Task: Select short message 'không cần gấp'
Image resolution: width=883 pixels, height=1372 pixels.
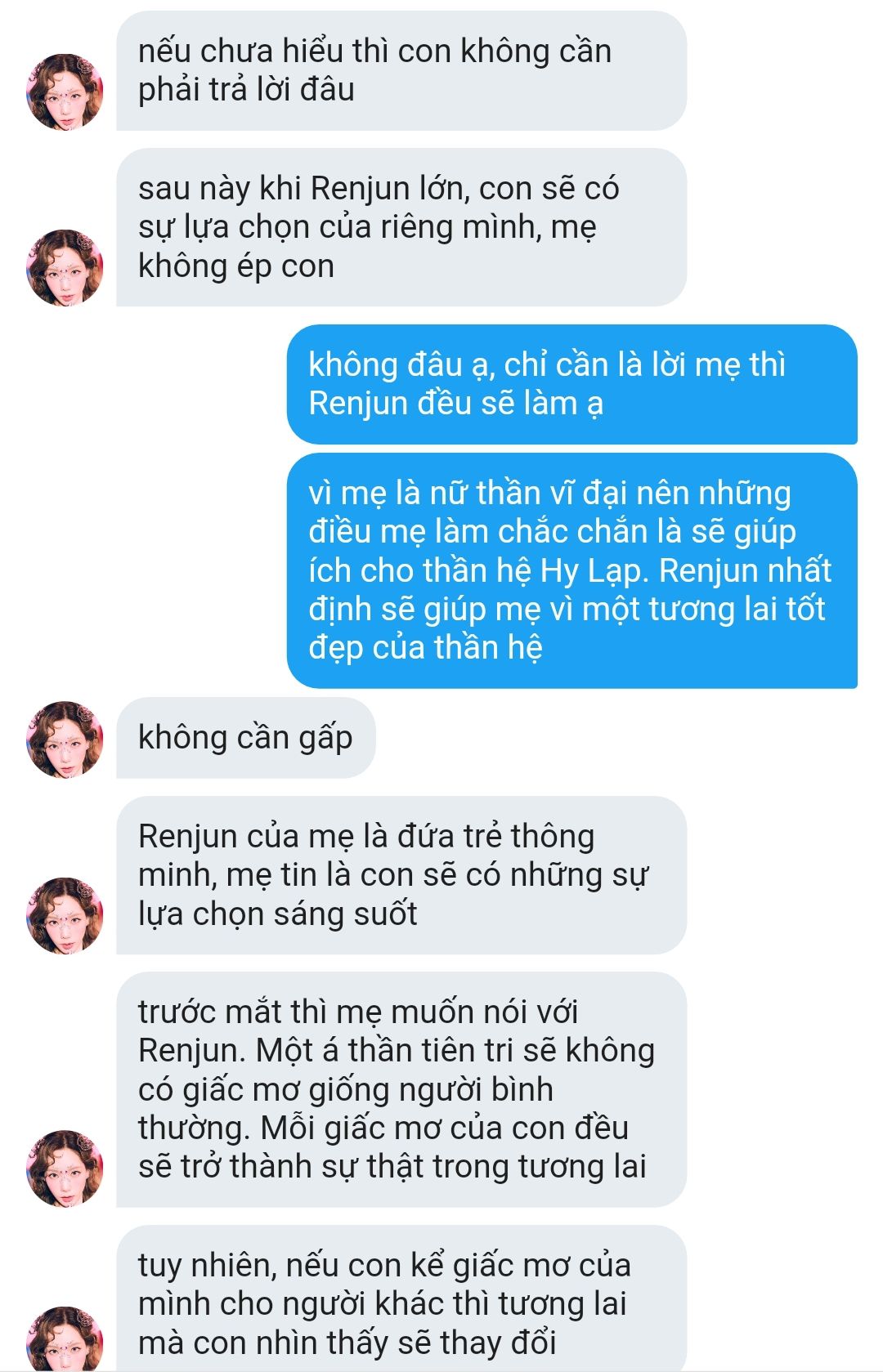Action: [246, 738]
